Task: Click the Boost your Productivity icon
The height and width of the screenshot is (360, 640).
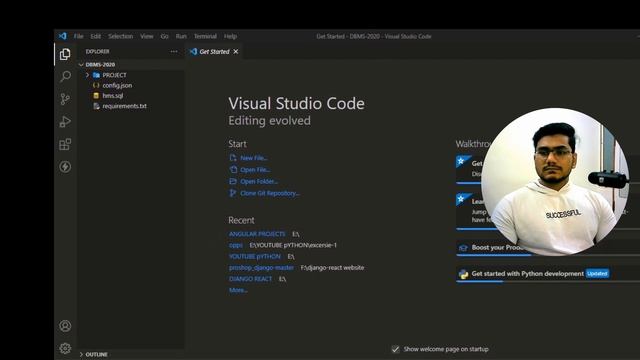Action: click(x=463, y=248)
